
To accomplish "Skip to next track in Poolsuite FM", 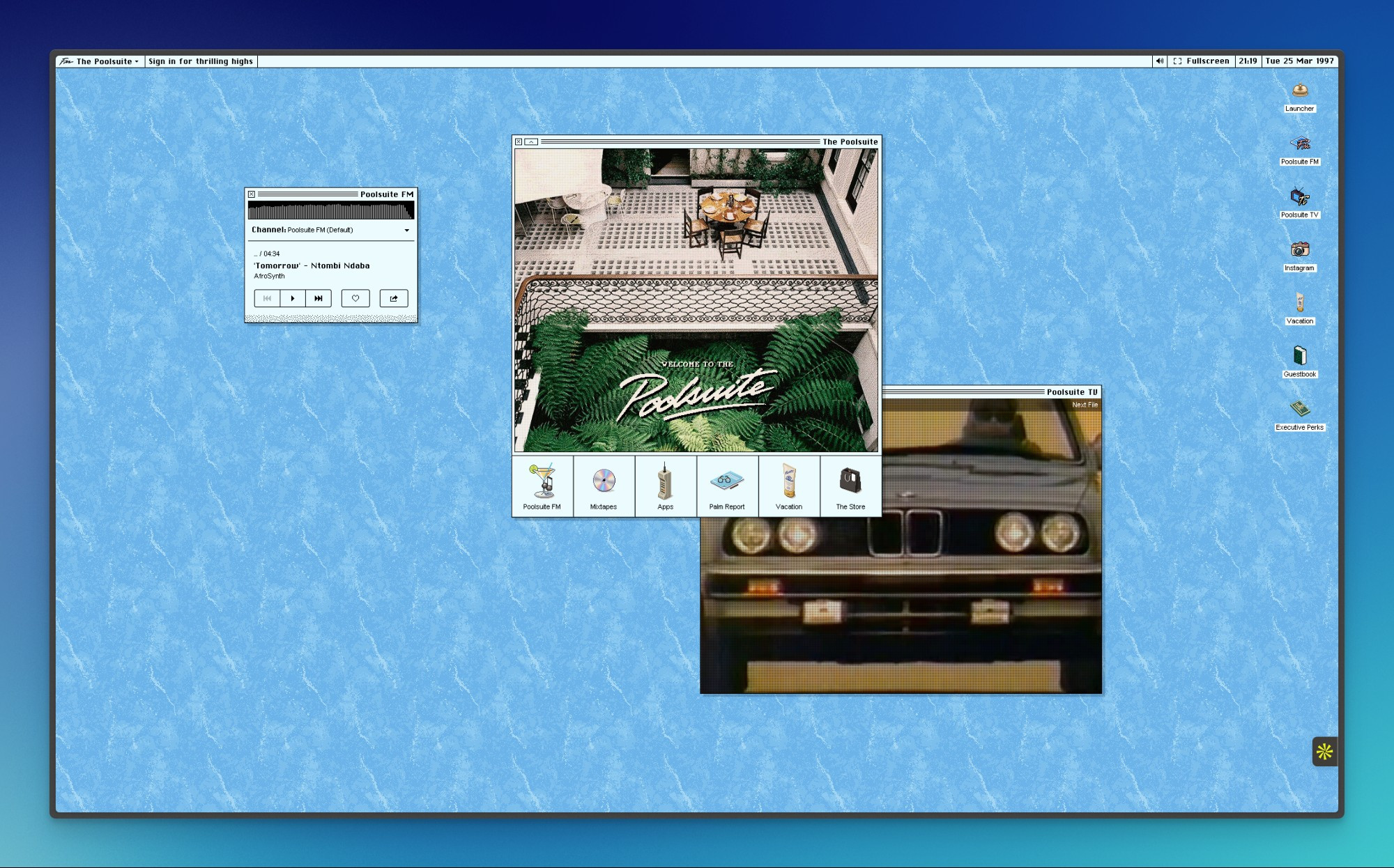I will [319, 298].
